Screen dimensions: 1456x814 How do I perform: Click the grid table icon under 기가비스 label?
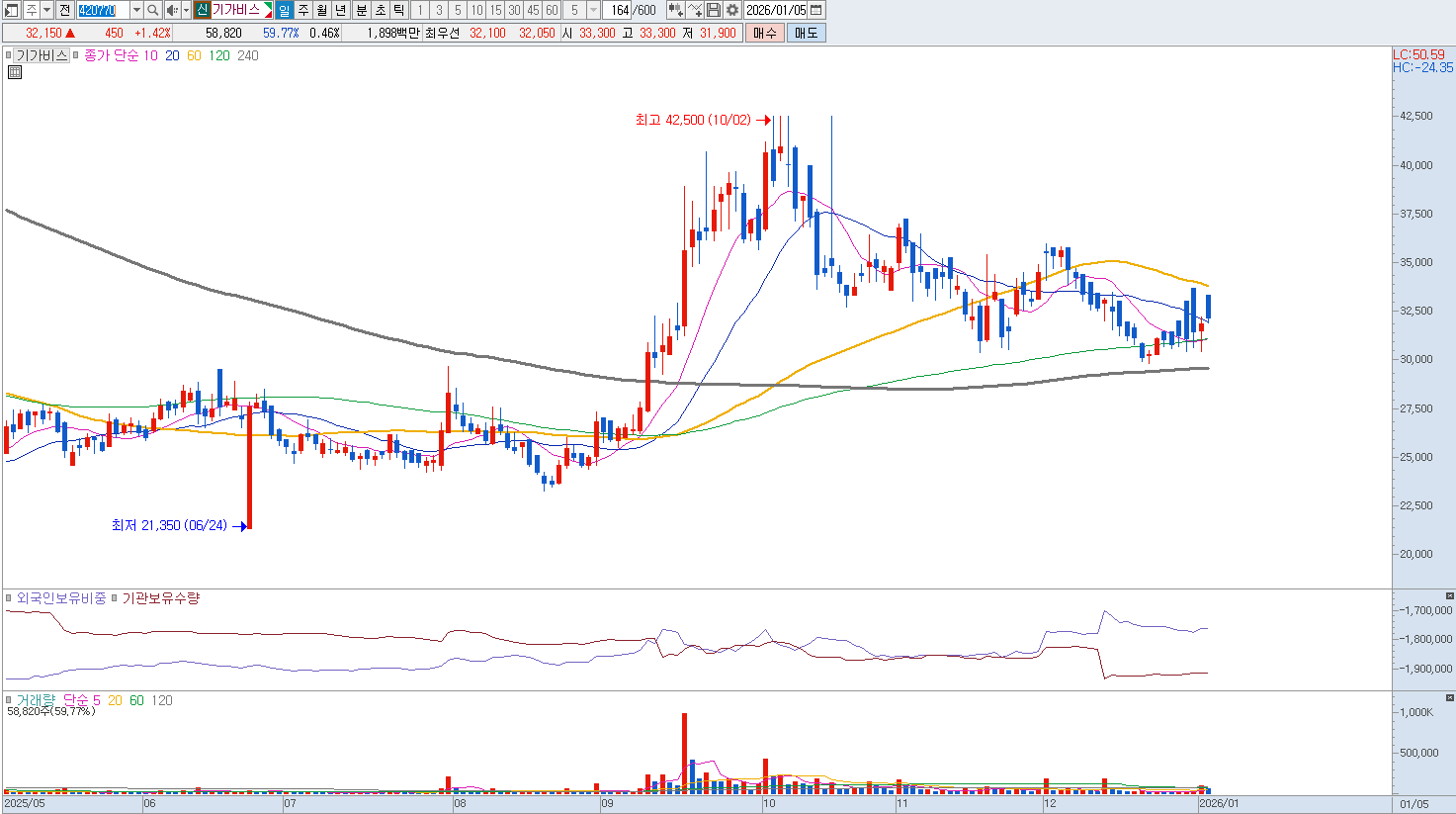click(14, 72)
